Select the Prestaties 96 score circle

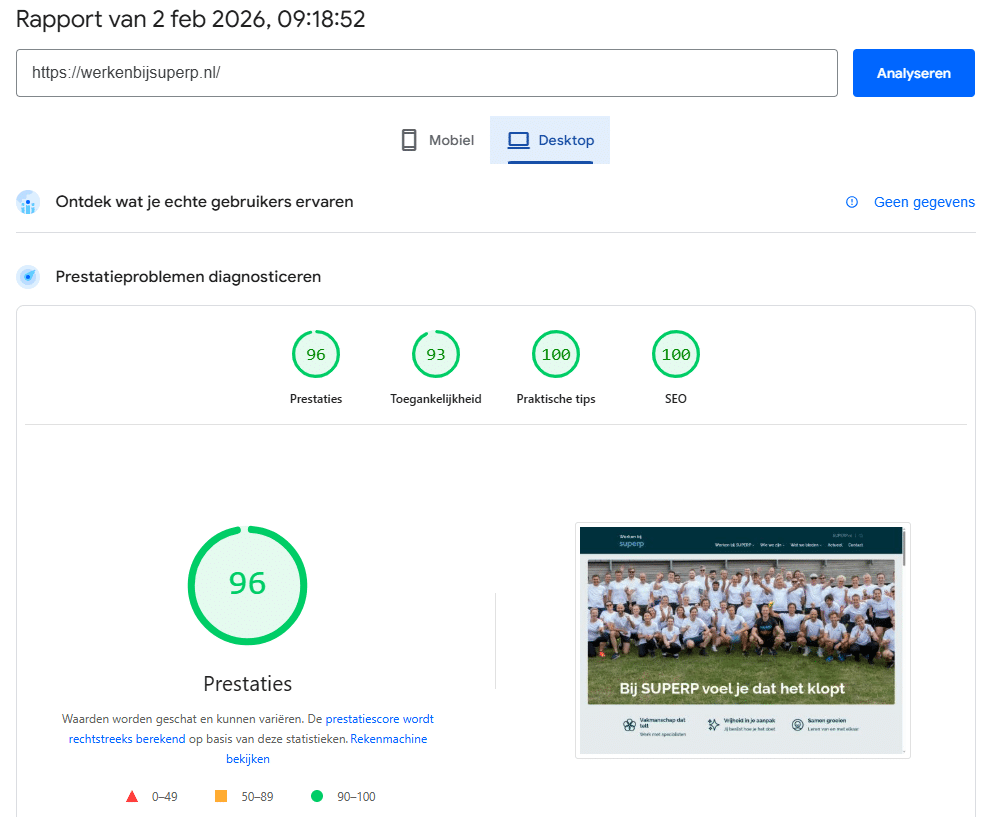(316, 354)
